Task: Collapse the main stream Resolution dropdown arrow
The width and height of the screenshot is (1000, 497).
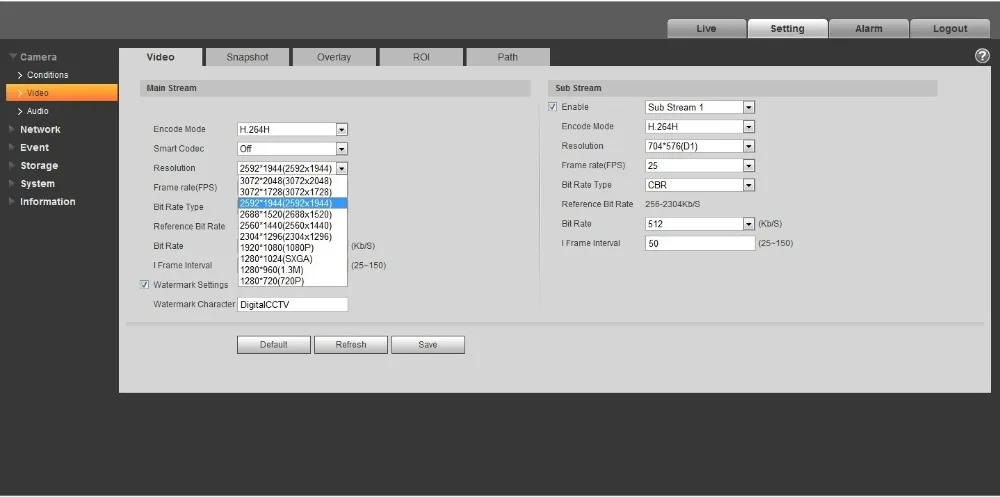Action: [x=342, y=168]
